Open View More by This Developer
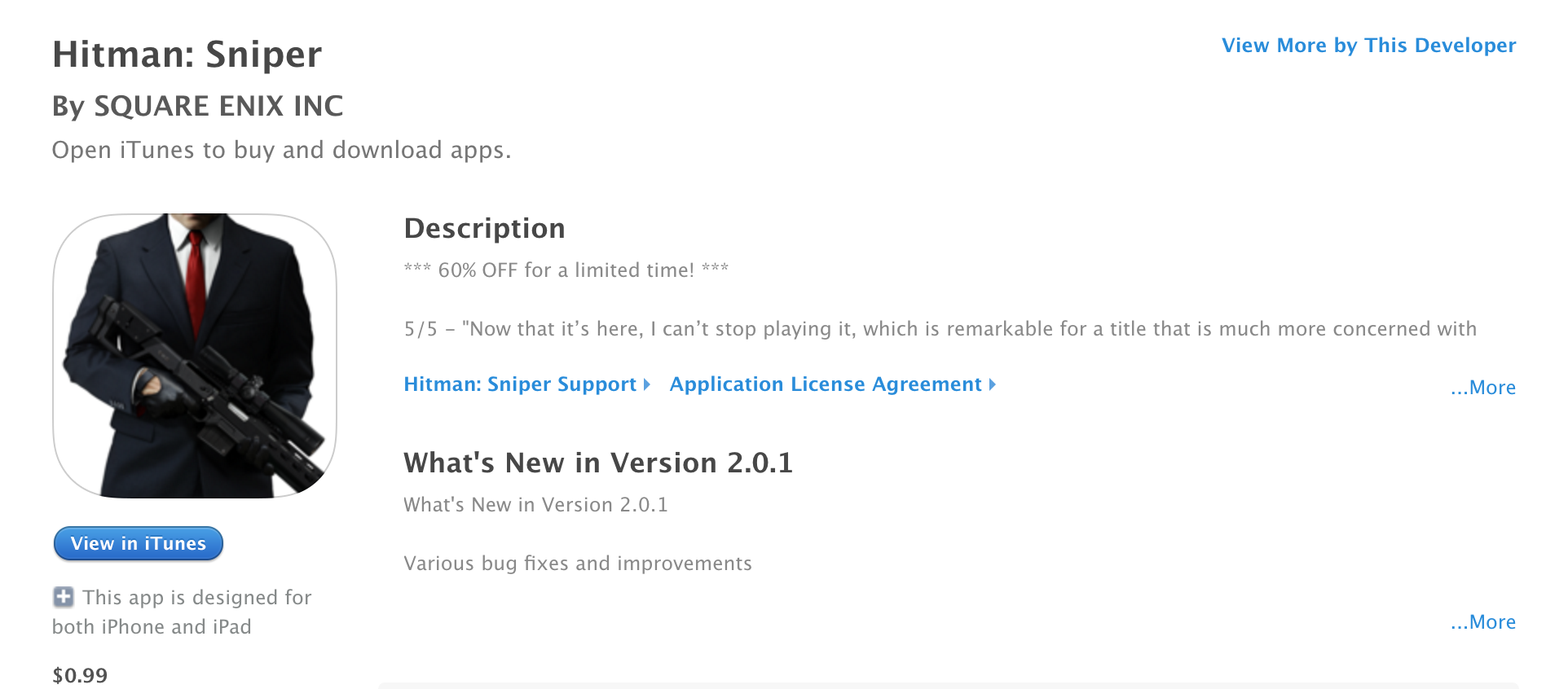The image size is (1568, 689). click(1368, 46)
